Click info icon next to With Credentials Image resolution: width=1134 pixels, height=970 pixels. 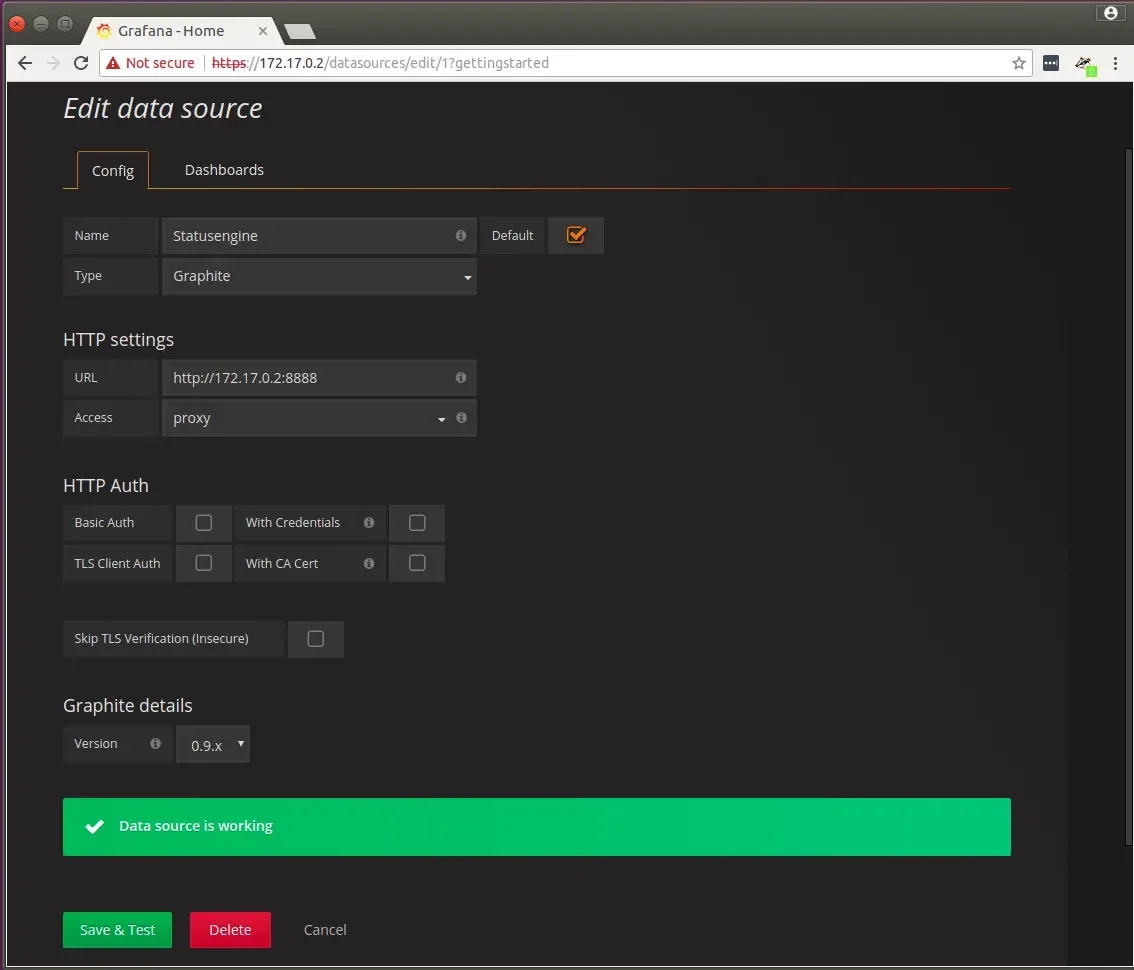point(369,522)
